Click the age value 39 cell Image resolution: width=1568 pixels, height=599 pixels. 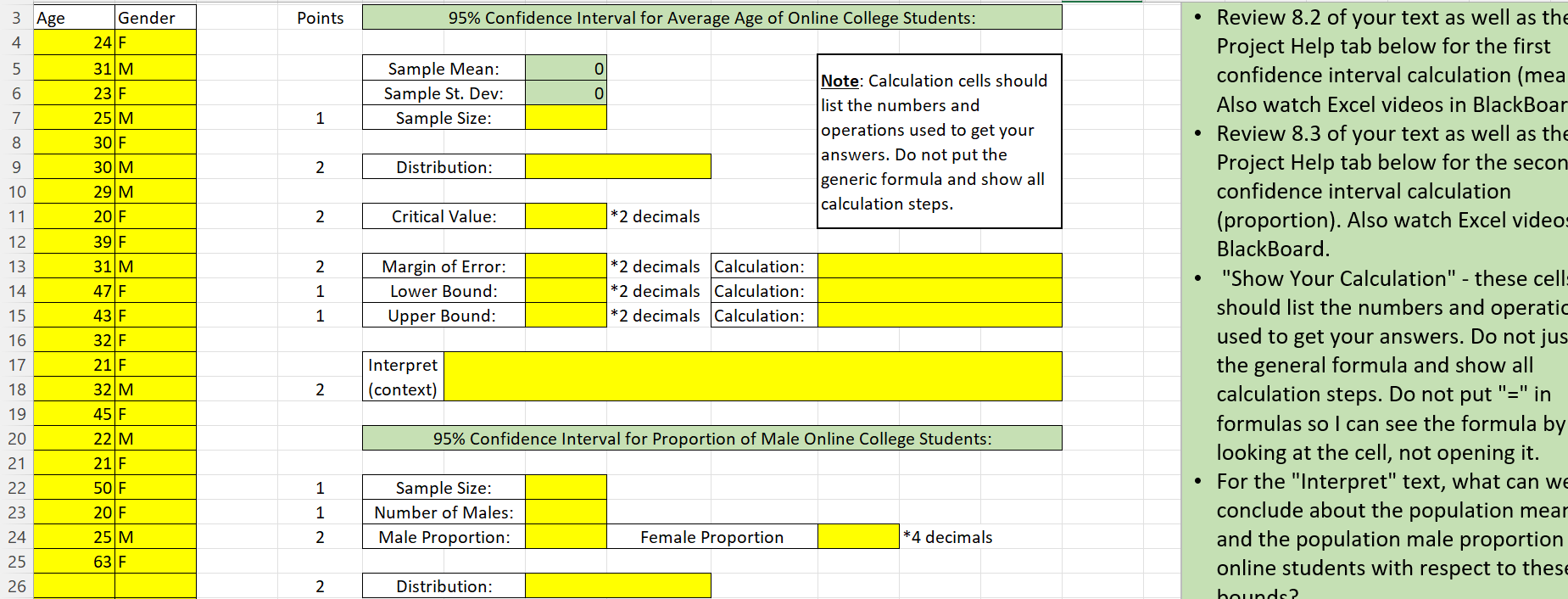tap(74, 242)
